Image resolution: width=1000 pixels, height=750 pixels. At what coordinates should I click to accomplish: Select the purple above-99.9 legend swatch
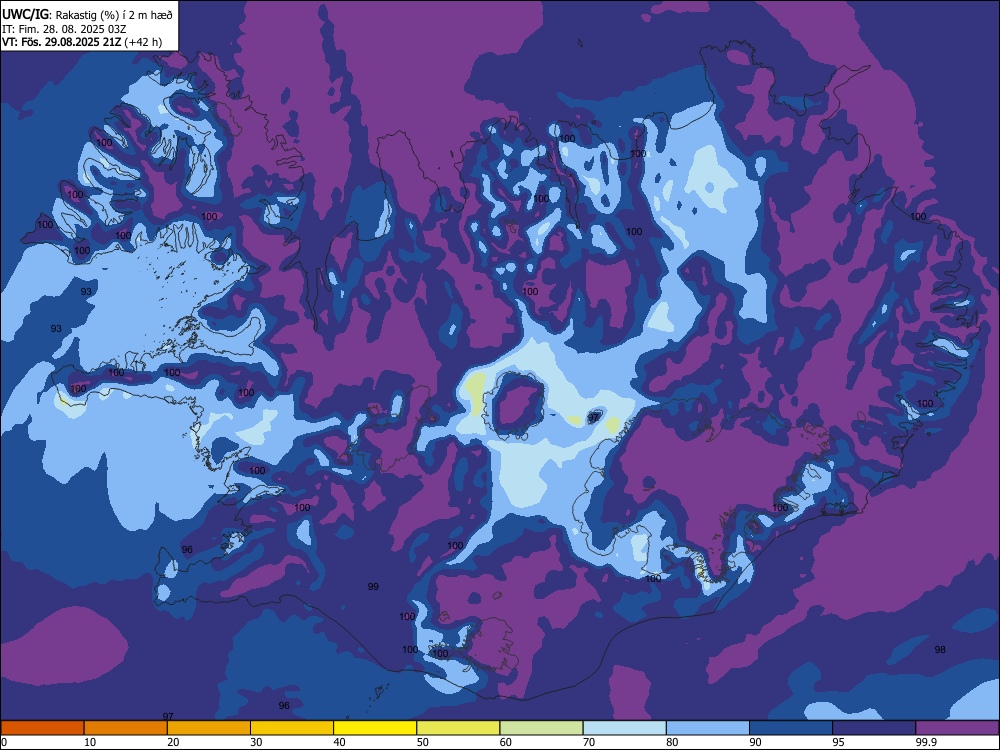(957, 728)
